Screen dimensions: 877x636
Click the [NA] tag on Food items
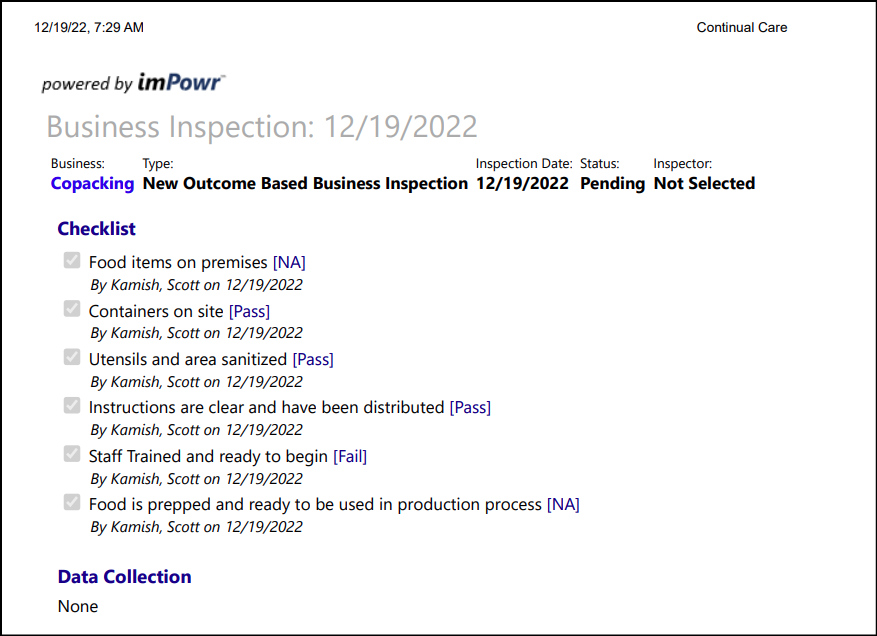coord(289,262)
